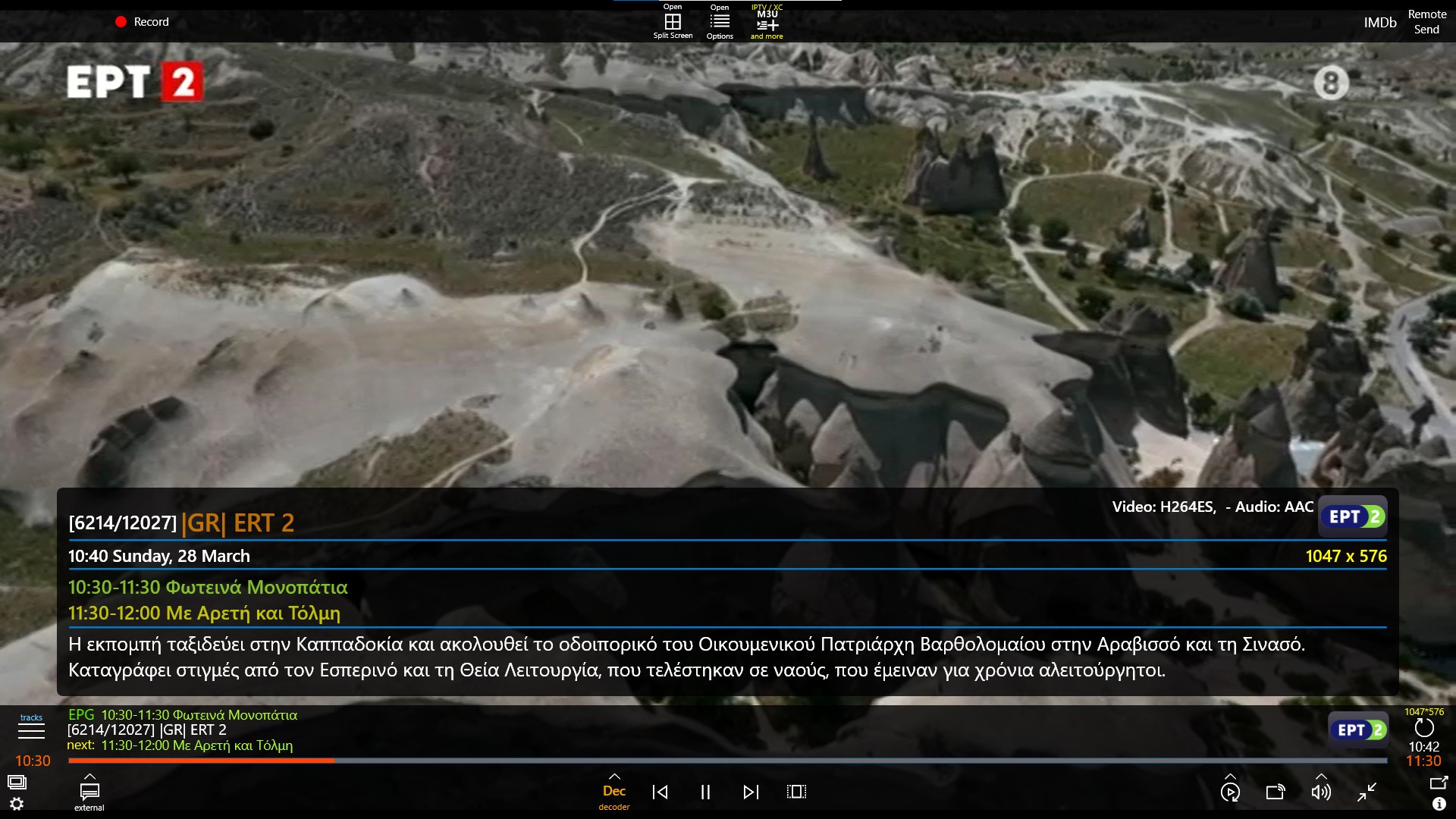Image resolution: width=1456 pixels, height=819 pixels.
Task: Expand the decoder selection chevron
Action: (x=615, y=778)
